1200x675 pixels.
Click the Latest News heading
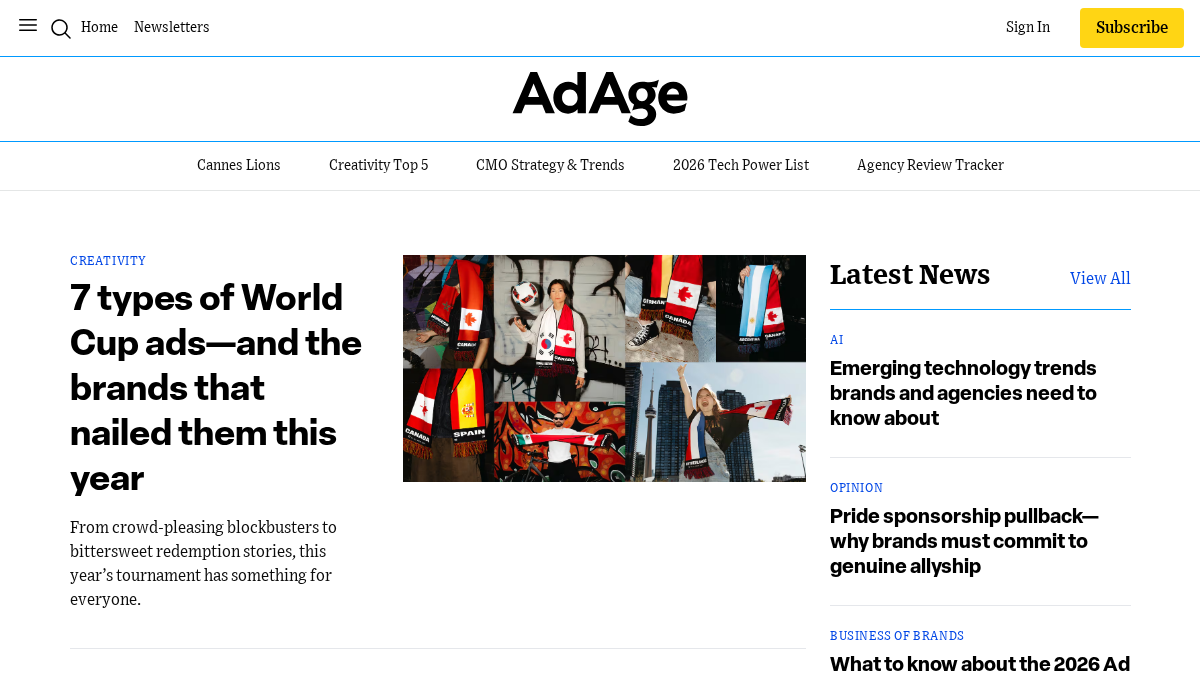pos(910,275)
